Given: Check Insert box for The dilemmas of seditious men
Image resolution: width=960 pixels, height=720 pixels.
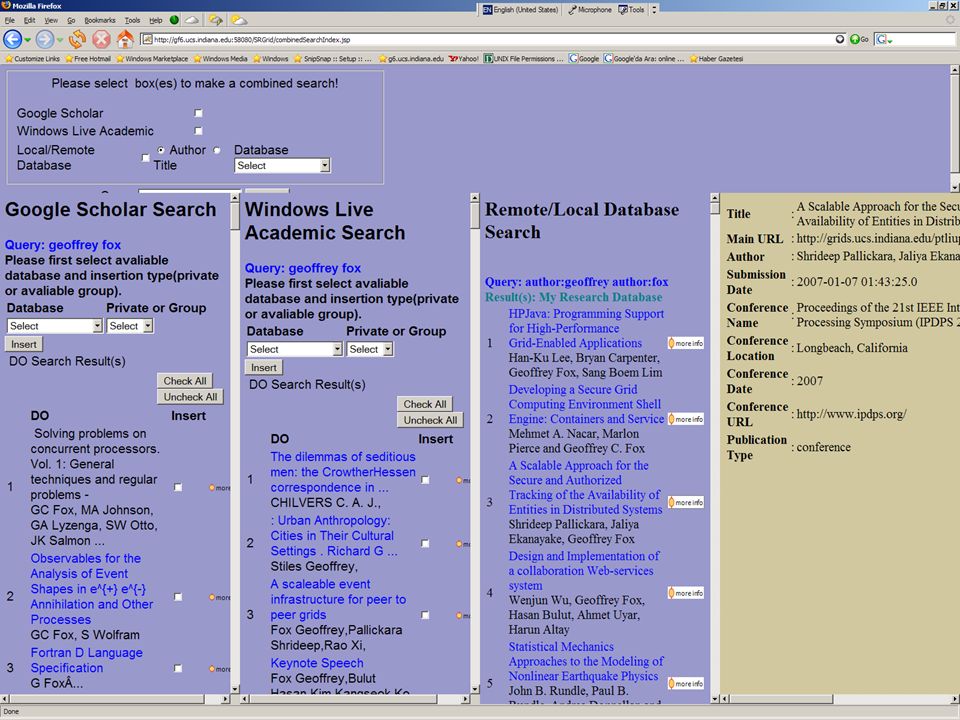Looking at the screenshot, I should click(426, 480).
